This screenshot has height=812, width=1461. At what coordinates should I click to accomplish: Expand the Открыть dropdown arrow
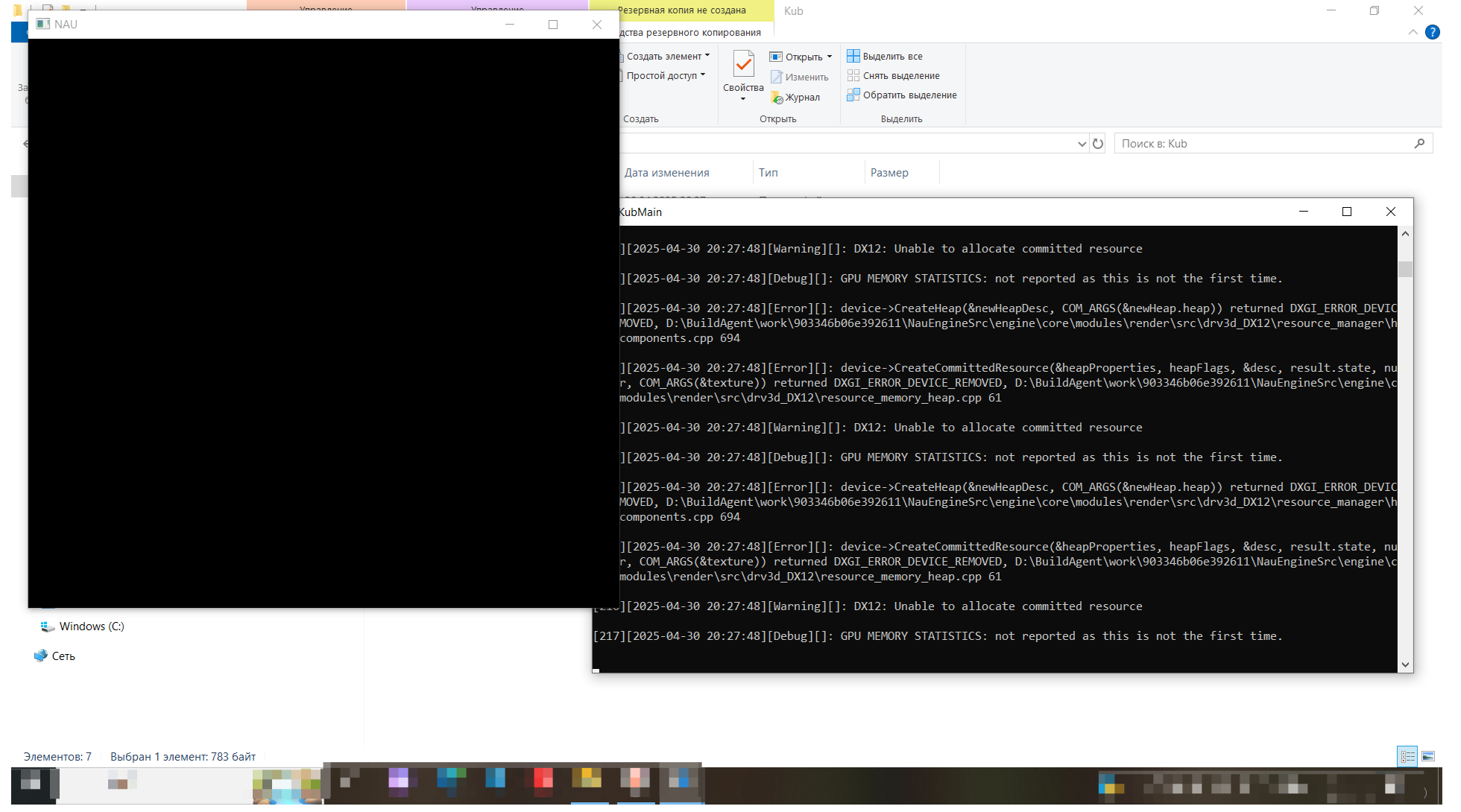pyautogui.click(x=830, y=57)
